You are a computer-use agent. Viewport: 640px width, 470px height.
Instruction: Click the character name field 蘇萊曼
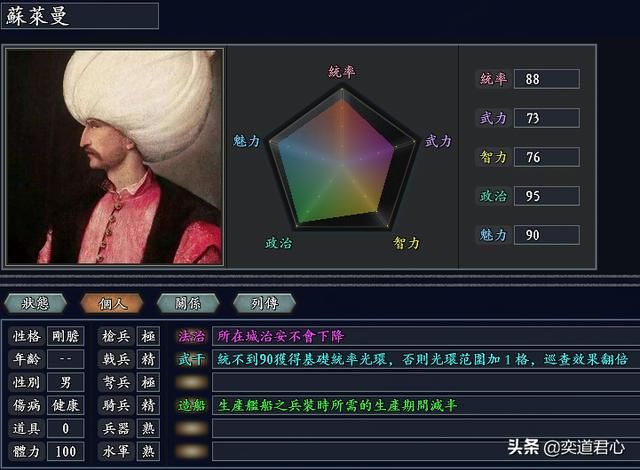[80, 16]
